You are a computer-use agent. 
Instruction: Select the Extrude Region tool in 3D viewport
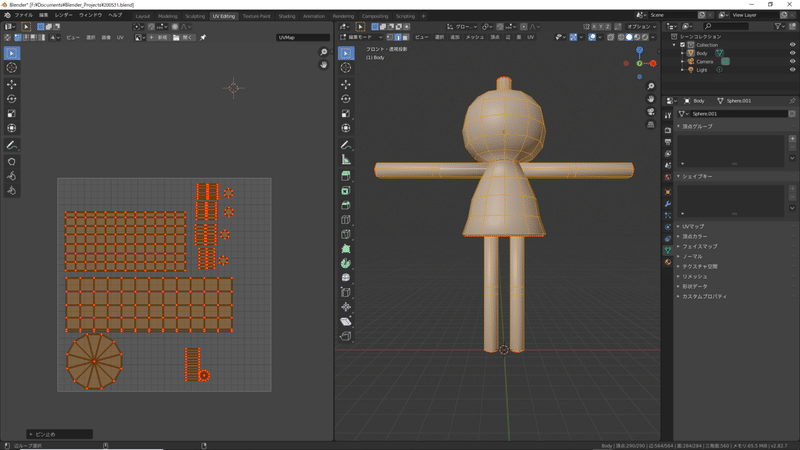coord(346,175)
